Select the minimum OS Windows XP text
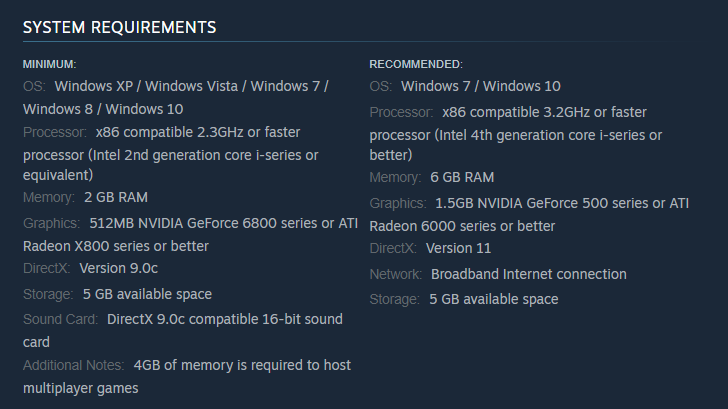The image size is (728, 409). (93, 86)
